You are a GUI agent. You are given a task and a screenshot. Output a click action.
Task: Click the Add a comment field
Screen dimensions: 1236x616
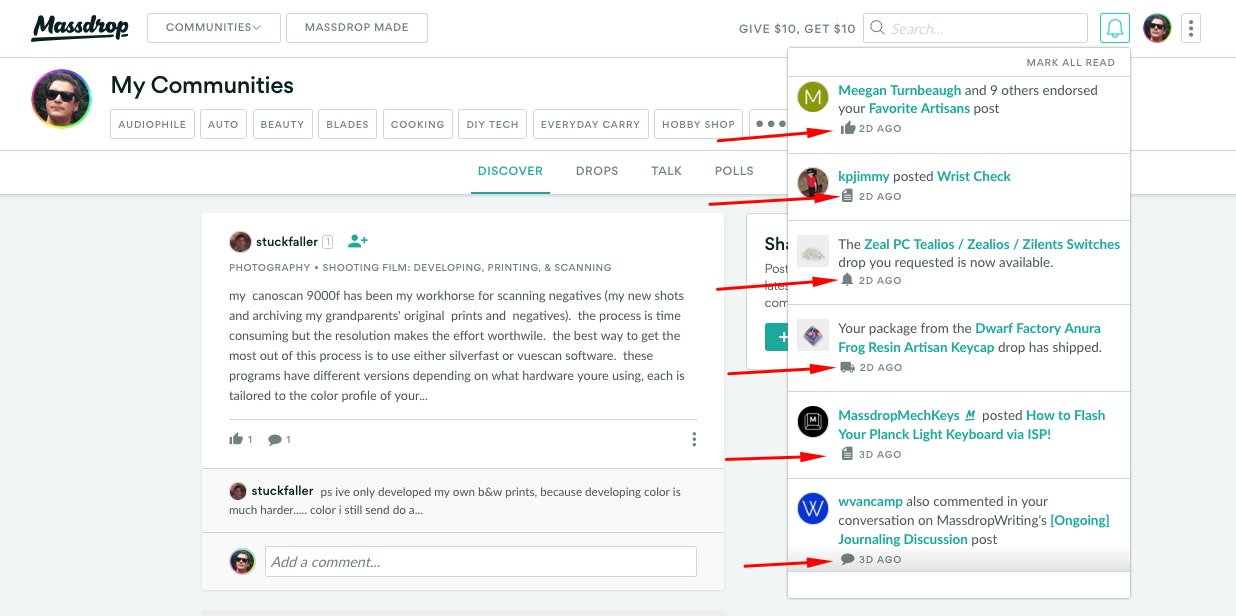[x=480, y=561]
